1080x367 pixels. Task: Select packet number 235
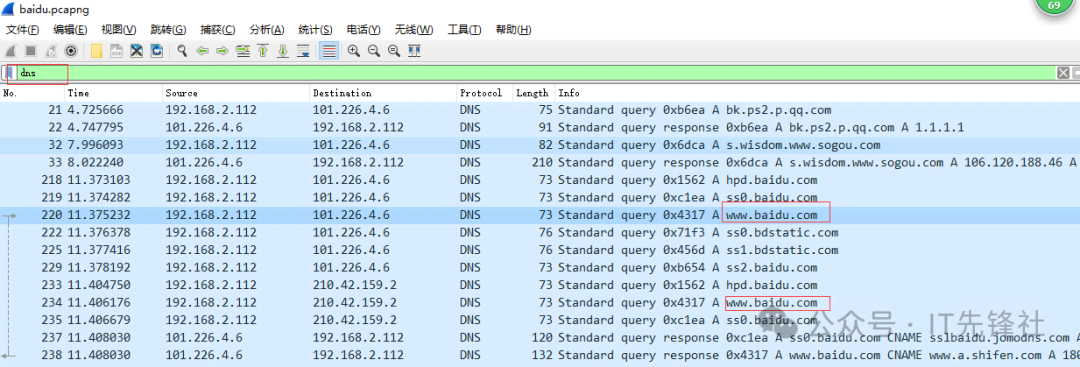pyautogui.click(x=540, y=320)
